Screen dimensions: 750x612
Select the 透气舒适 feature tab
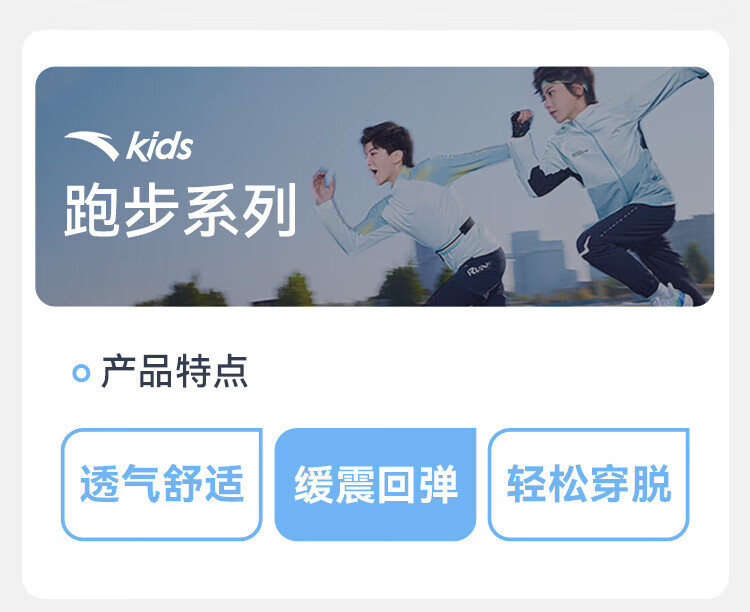tap(162, 484)
